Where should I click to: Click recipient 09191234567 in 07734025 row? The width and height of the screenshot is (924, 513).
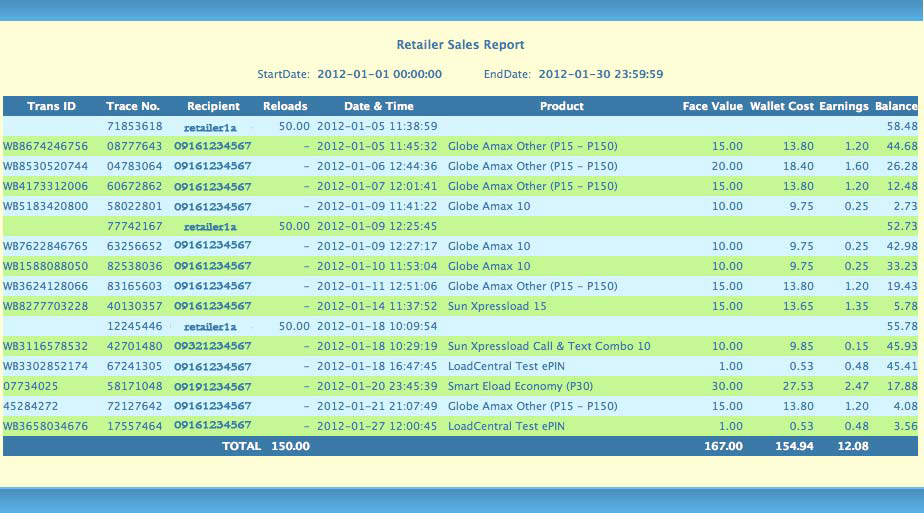(213, 386)
